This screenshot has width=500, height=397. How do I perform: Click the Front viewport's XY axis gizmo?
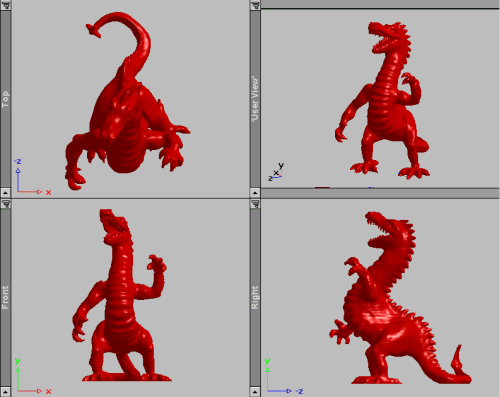tap(32, 376)
